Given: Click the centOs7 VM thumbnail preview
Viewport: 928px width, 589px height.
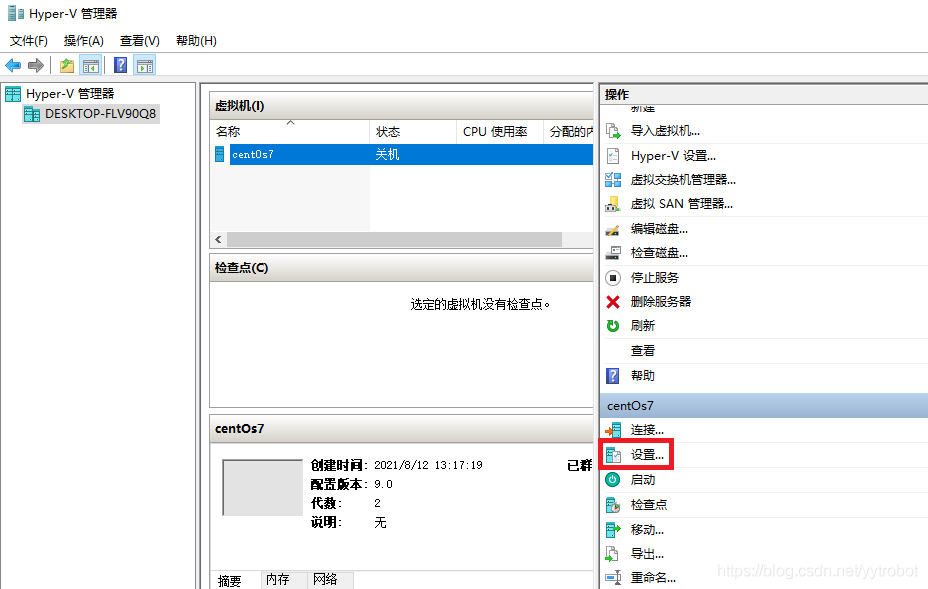Looking at the screenshot, I should coord(262,488).
